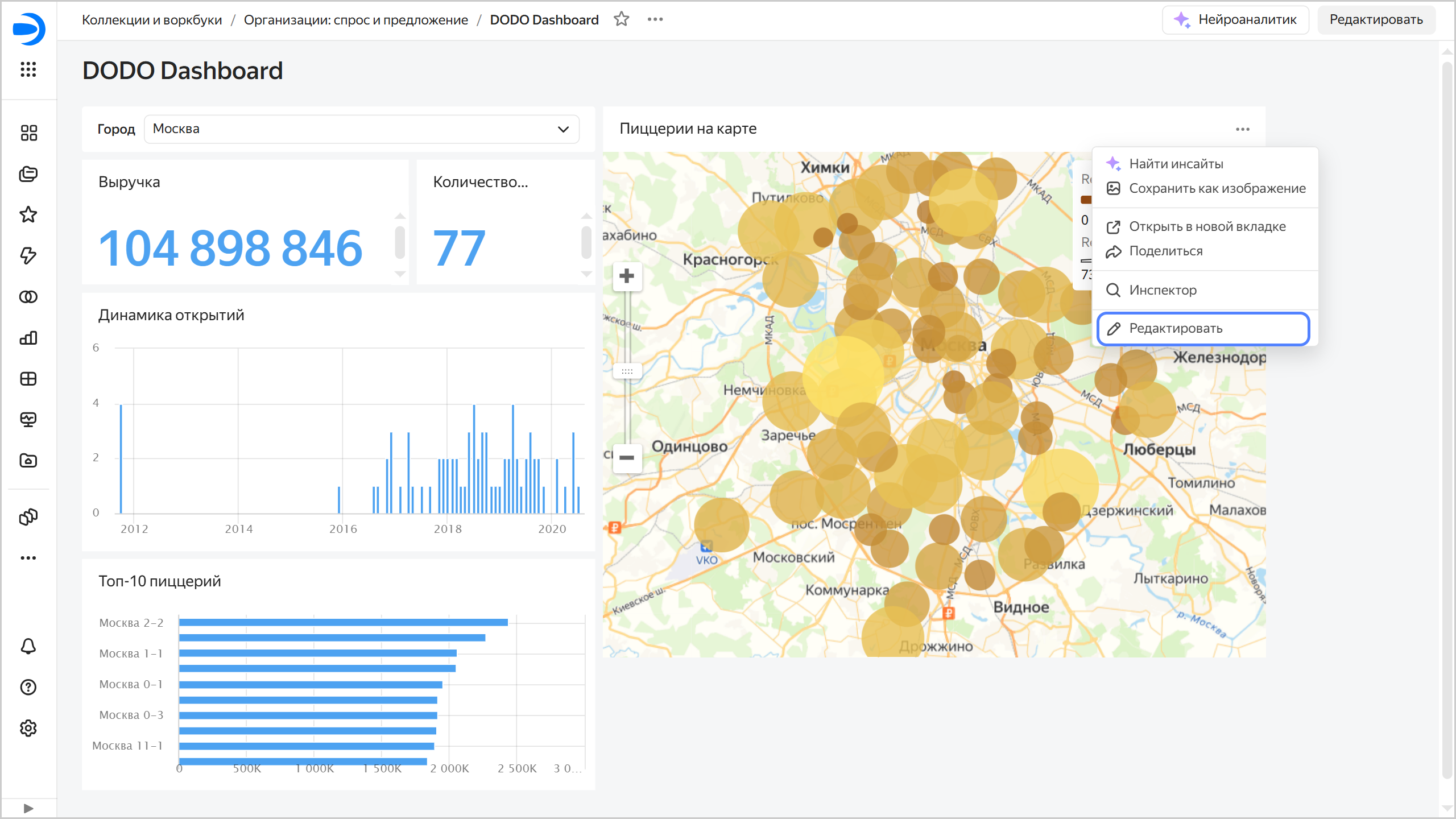Expand the Город dropdown showing Москва
The height and width of the screenshot is (819, 1456).
click(x=362, y=129)
